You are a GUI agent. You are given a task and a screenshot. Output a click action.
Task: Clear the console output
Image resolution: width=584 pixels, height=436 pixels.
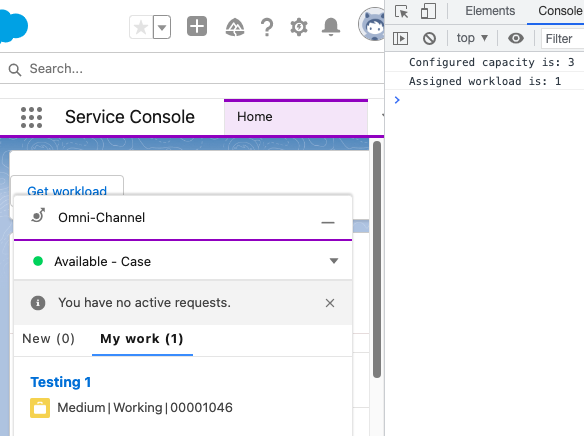click(x=429, y=38)
